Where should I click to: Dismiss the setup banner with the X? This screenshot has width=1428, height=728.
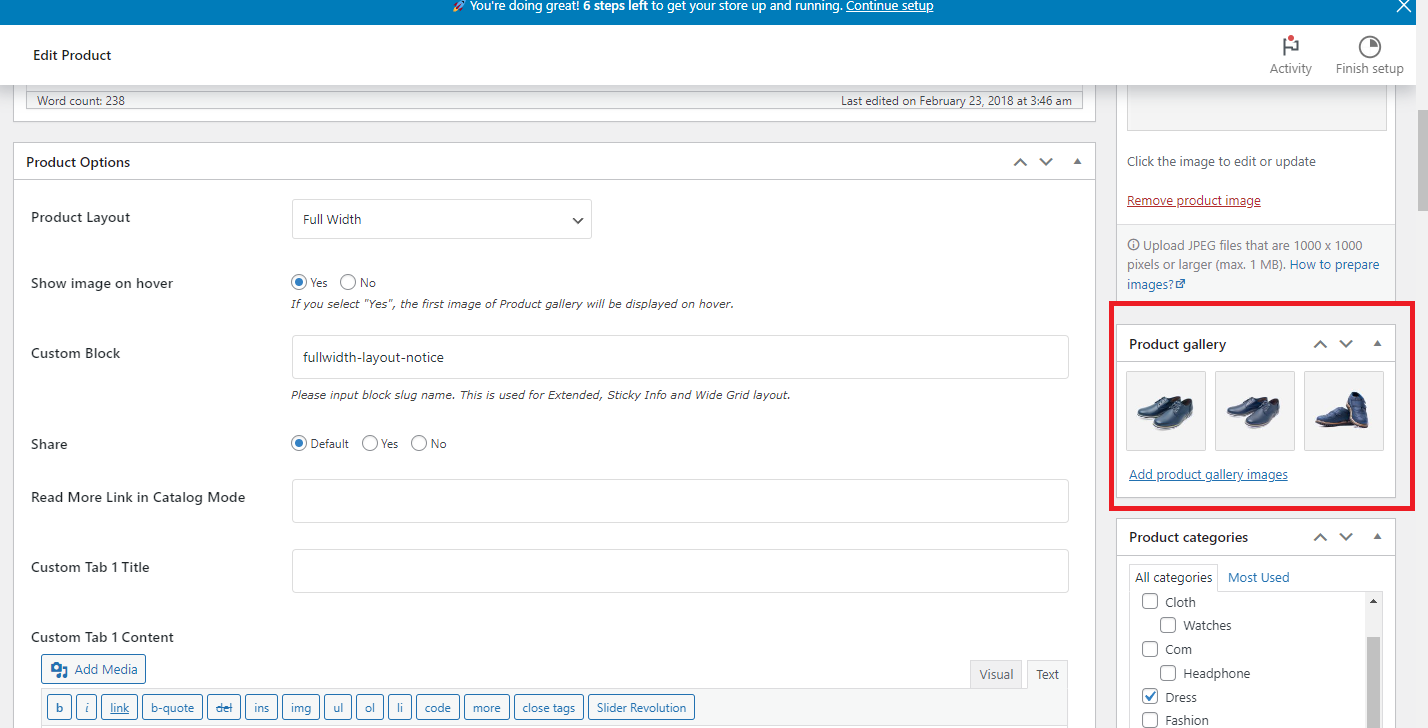point(1402,6)
